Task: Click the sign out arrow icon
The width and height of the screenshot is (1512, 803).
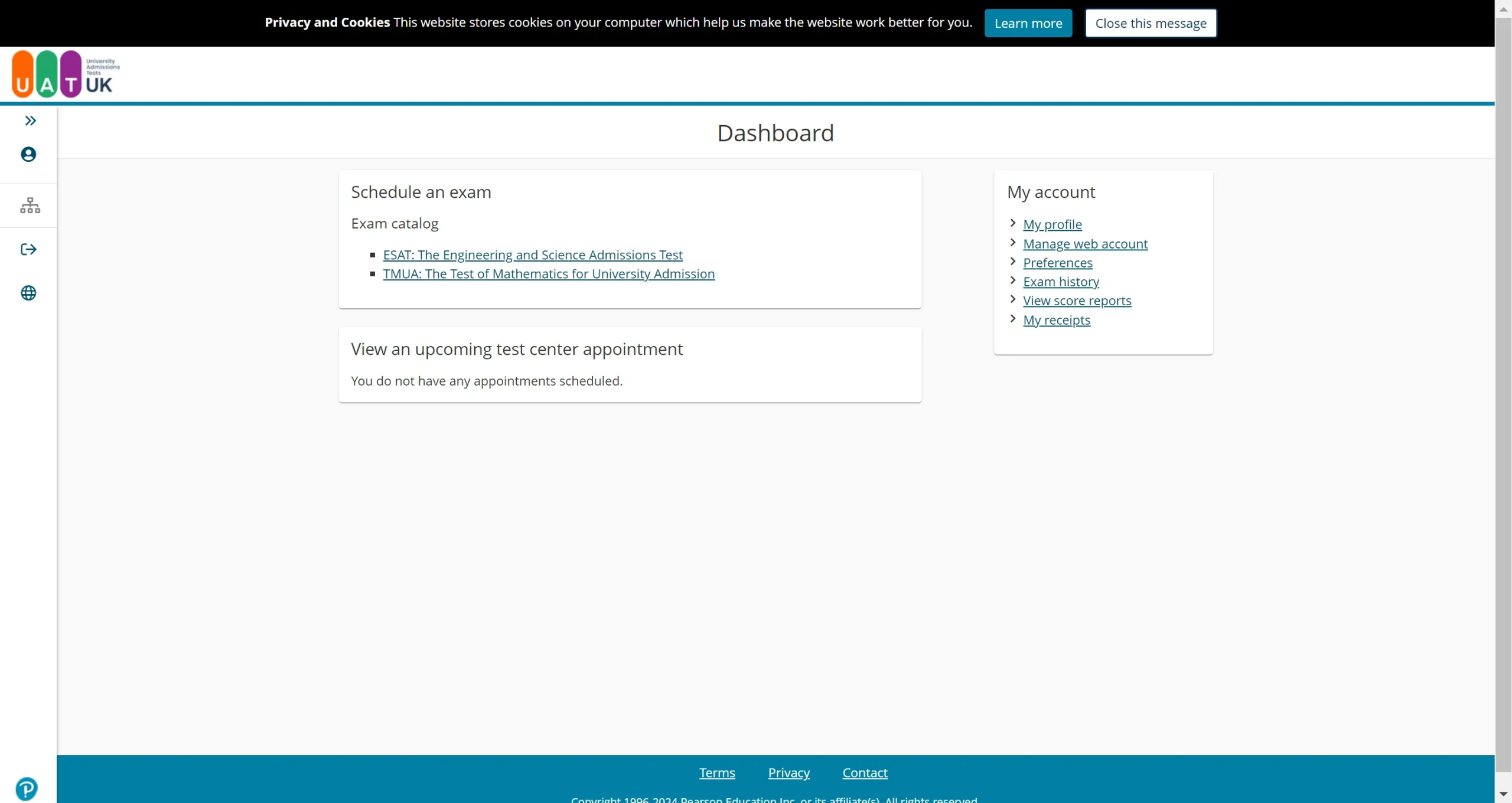Action: coord(28,249)
